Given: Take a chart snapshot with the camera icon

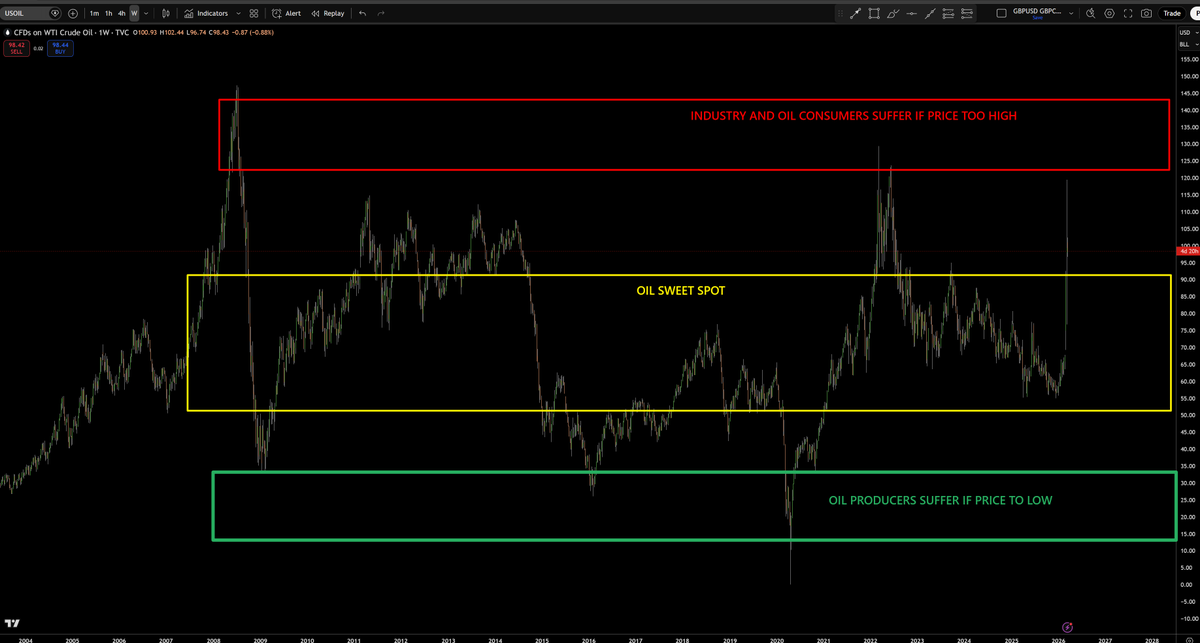Looking at the screenshot, I should coord(1146,14).
